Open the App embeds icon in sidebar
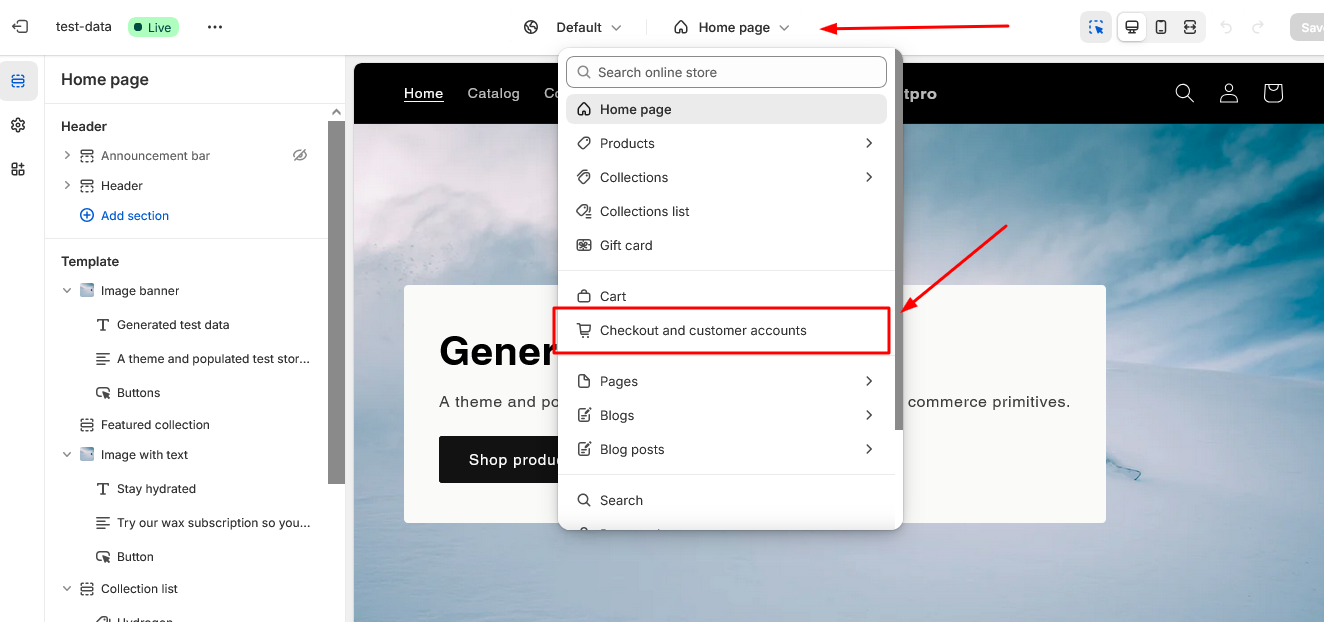The width and height of the screenshot is (1324, 622). click(18, 169)
